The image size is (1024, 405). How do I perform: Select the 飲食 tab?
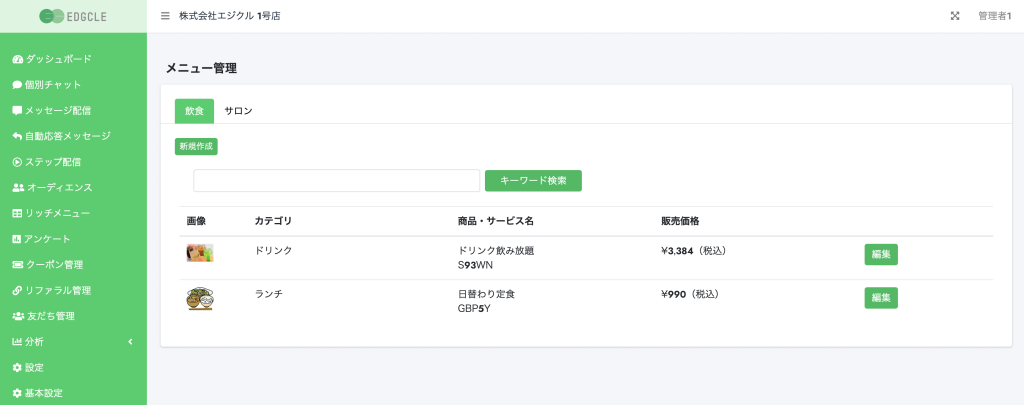[x=195, y=111]
